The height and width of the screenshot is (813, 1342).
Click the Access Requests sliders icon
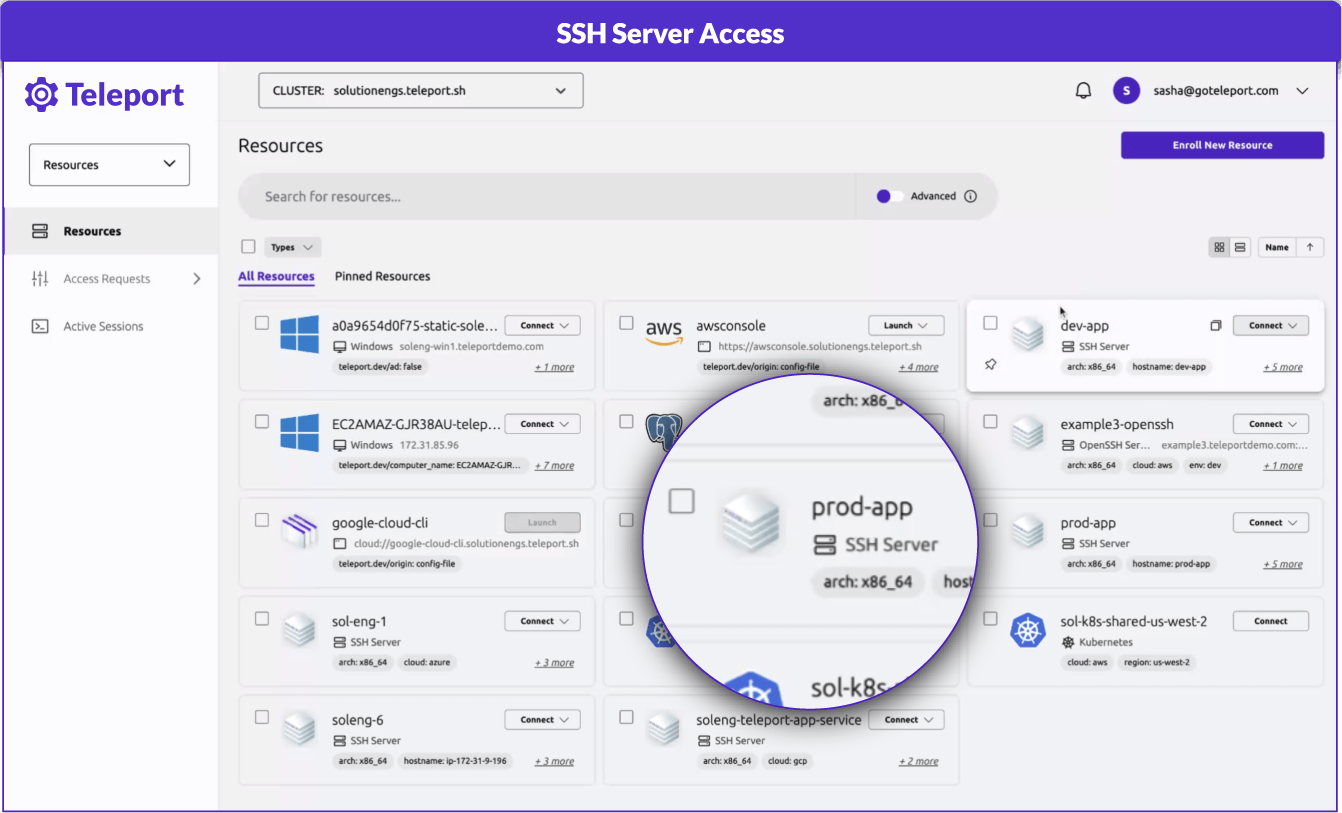pyautogui.click(x=40, y=279)
